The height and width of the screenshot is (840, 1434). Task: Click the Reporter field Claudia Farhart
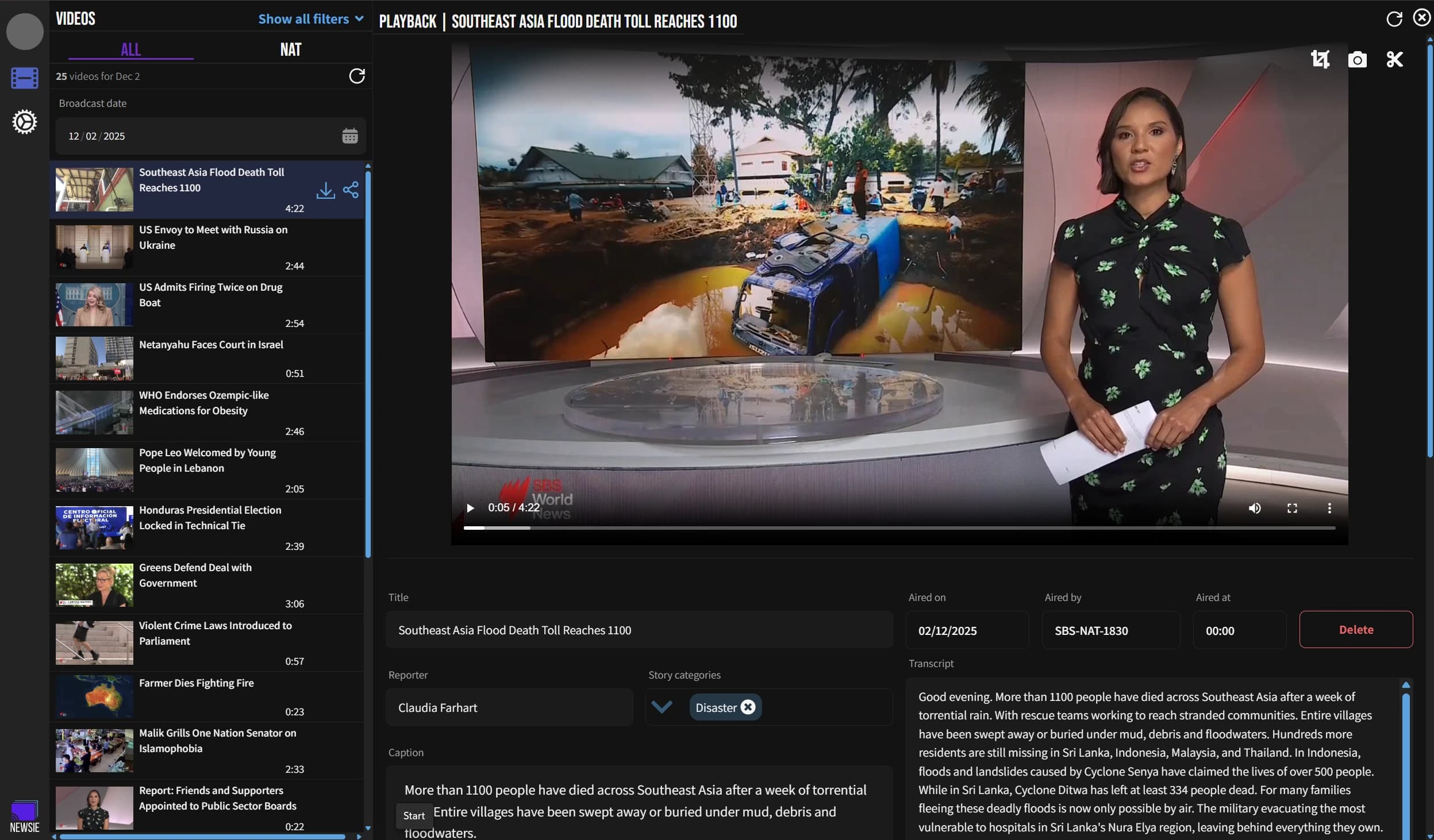pos(509,707)
